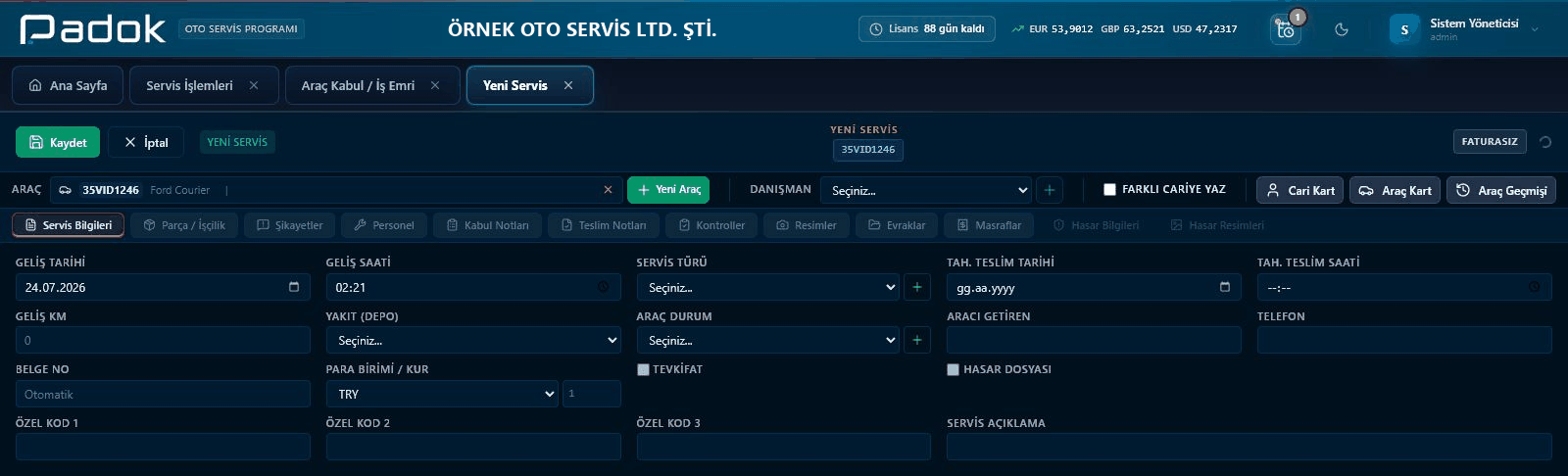Select the Servis Bilgileri sub-tab
1568x476 pixels.
coord(68,225)
